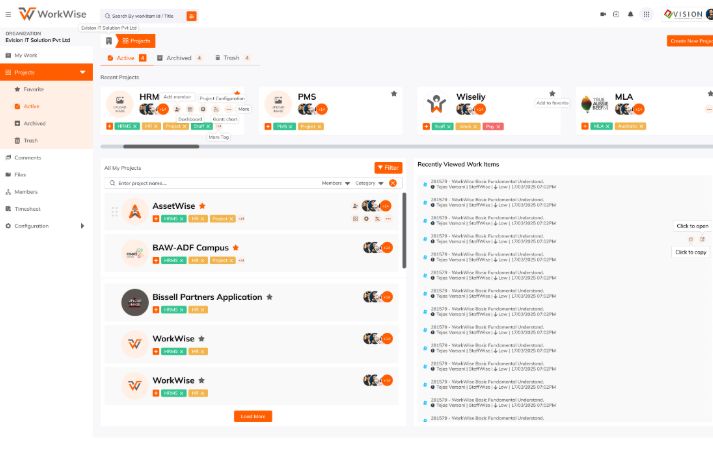Open Favorite under Projects in sidebar
This screenshot has width=713, height=469.
pyautogui.click(x=46, y=89)
